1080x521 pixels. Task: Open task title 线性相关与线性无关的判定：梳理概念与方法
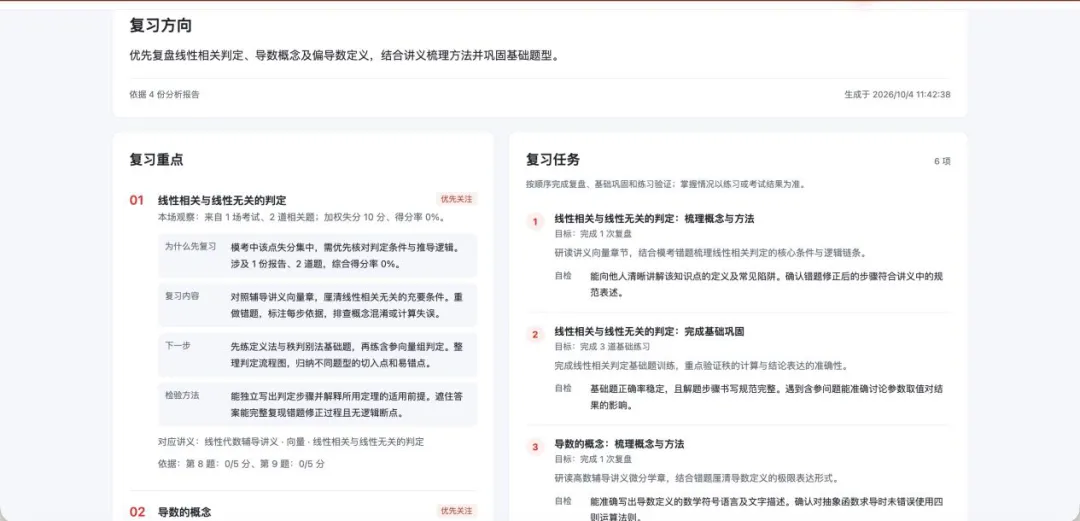(654, 218)
